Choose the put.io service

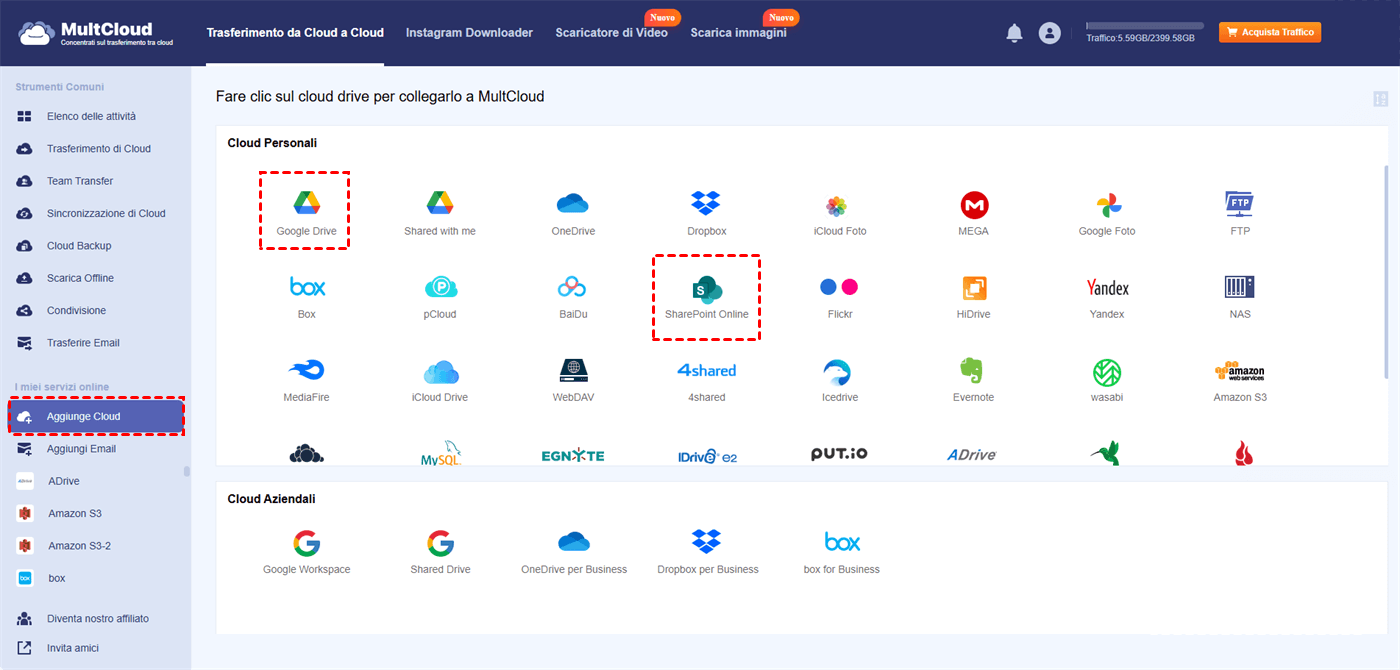click(839, 454)
